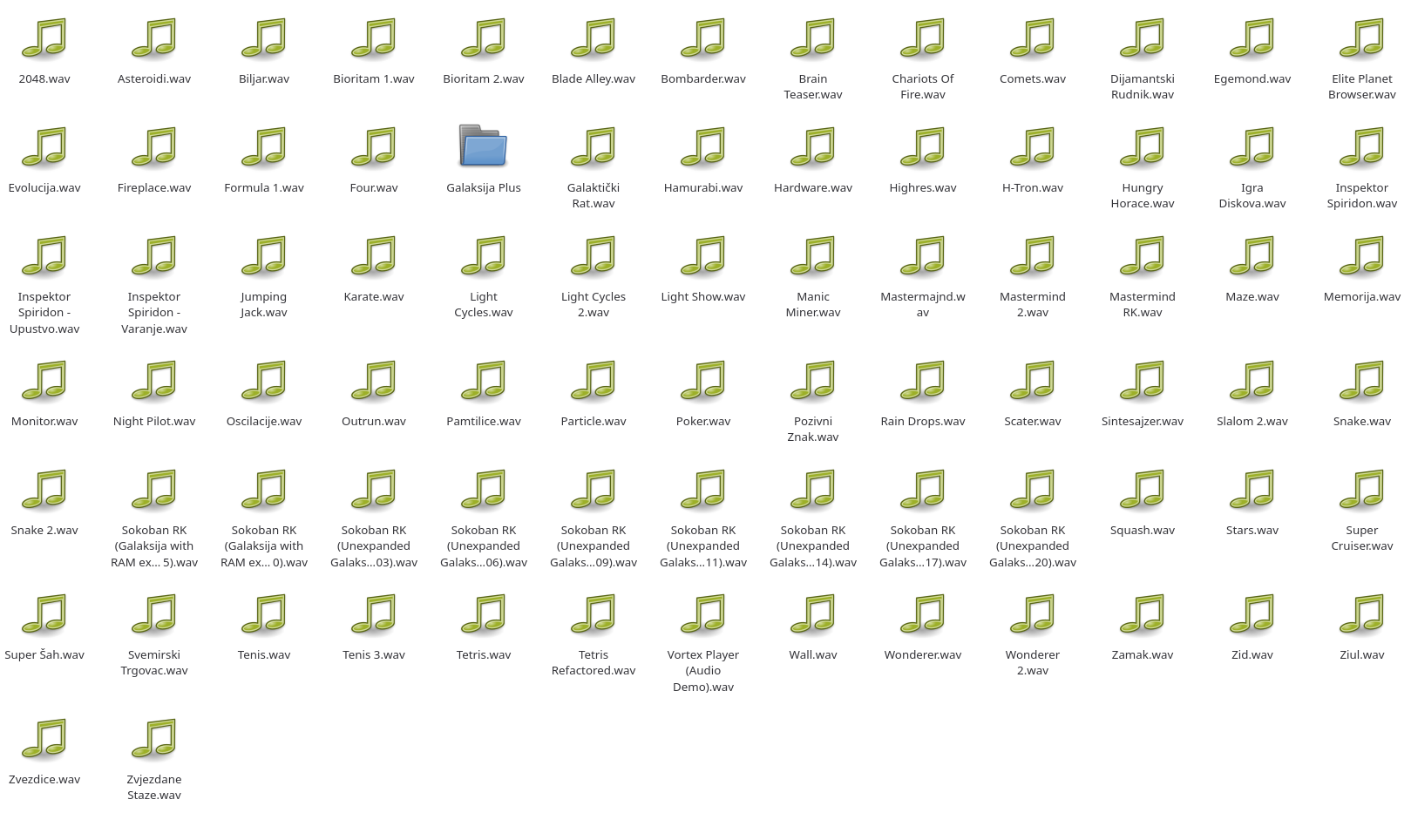Select the Rain Drops.wav file
The image size is (1411, 840).
click(x=923, y=383)
